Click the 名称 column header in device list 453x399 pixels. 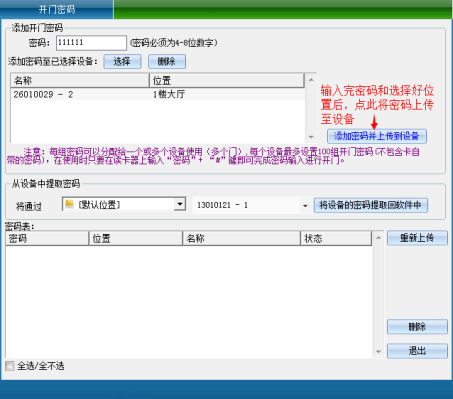click(80, 81)
